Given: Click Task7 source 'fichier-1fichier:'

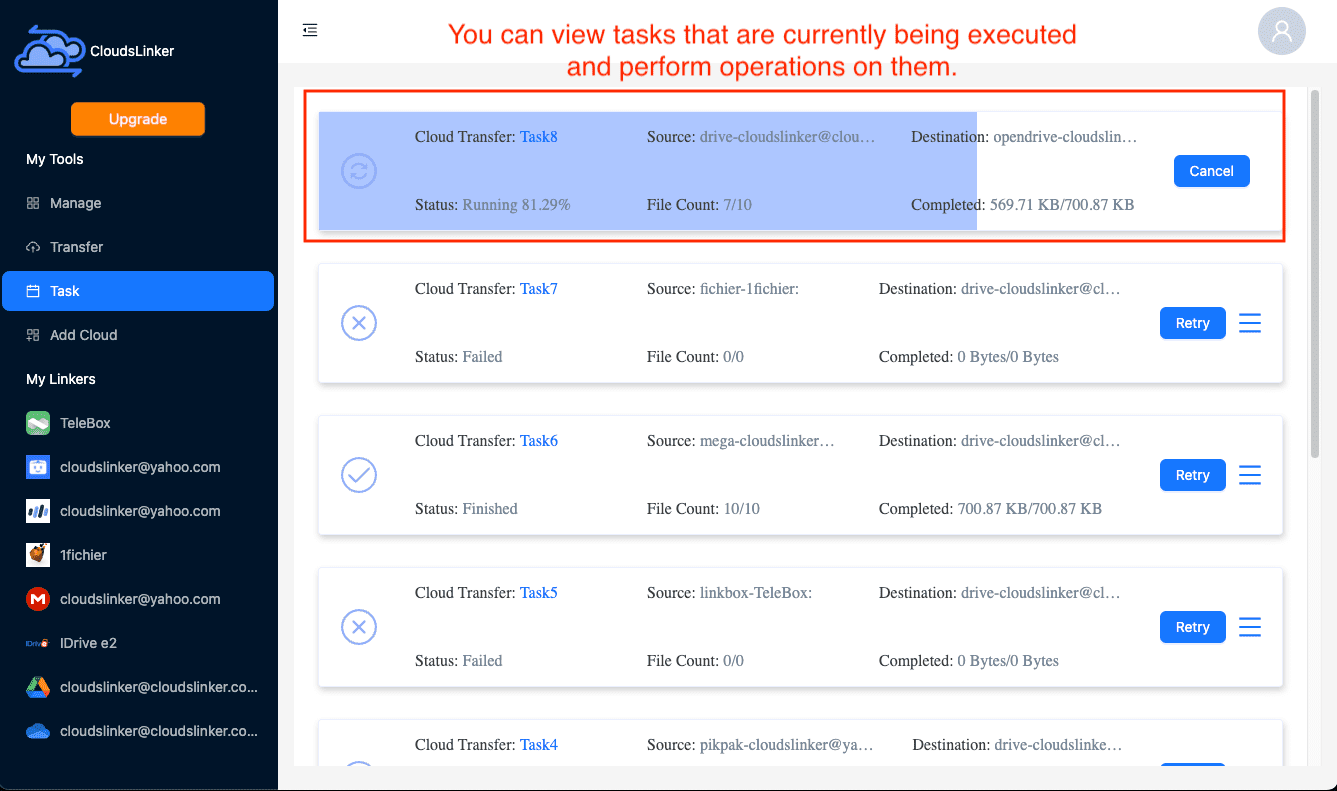Looking at the screenshot, I should 749,289.
